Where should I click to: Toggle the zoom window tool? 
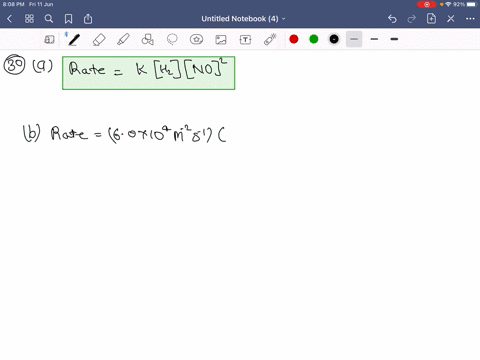49,40
